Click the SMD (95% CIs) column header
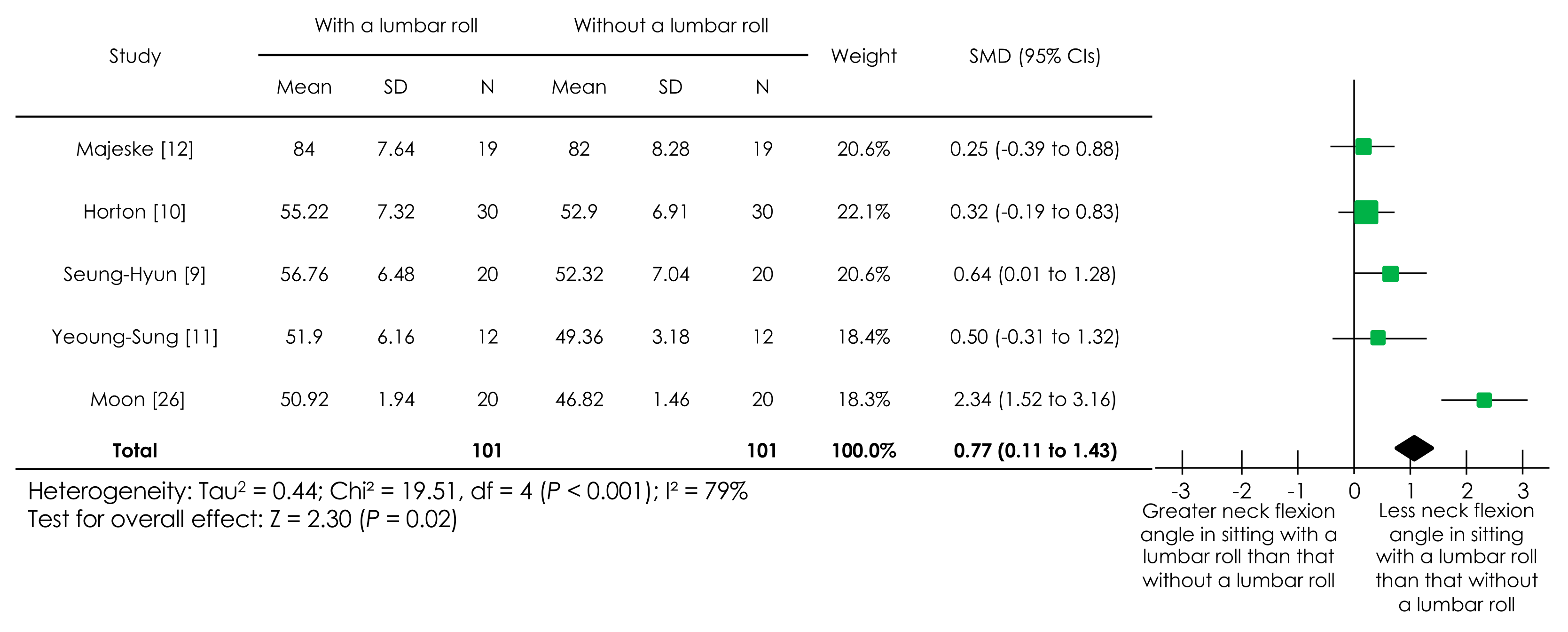 coord(1034,56)
